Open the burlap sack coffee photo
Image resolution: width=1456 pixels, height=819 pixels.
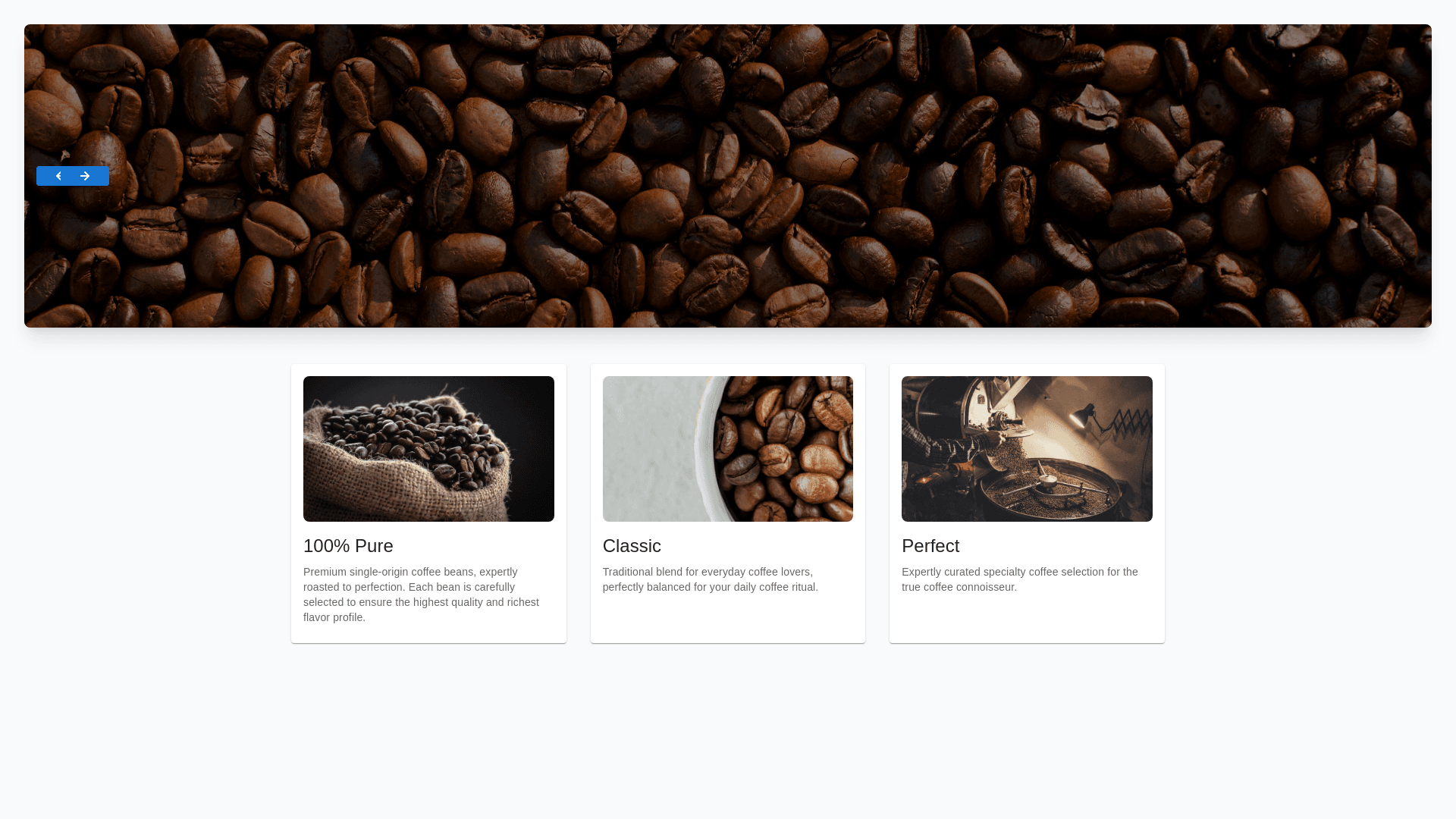point(428,449)
